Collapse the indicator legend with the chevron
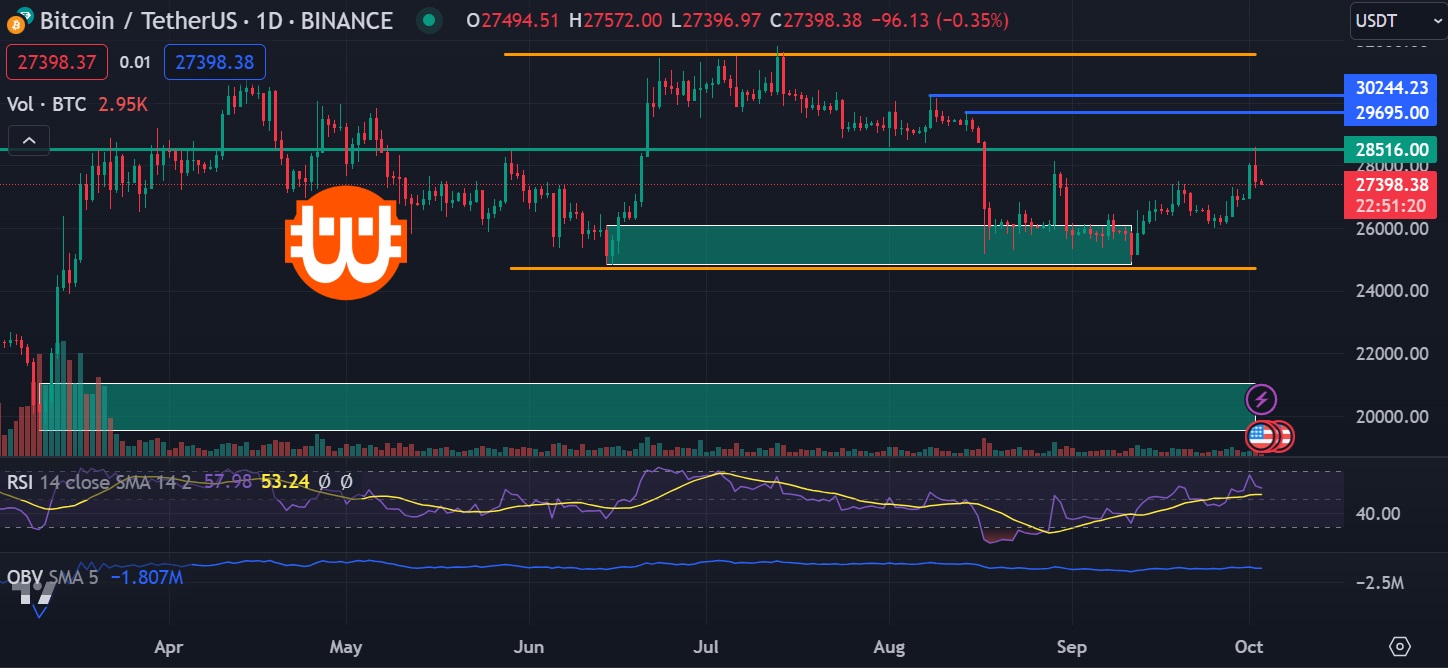Viewport: 1448px width, 668px height. coord(29,140)
